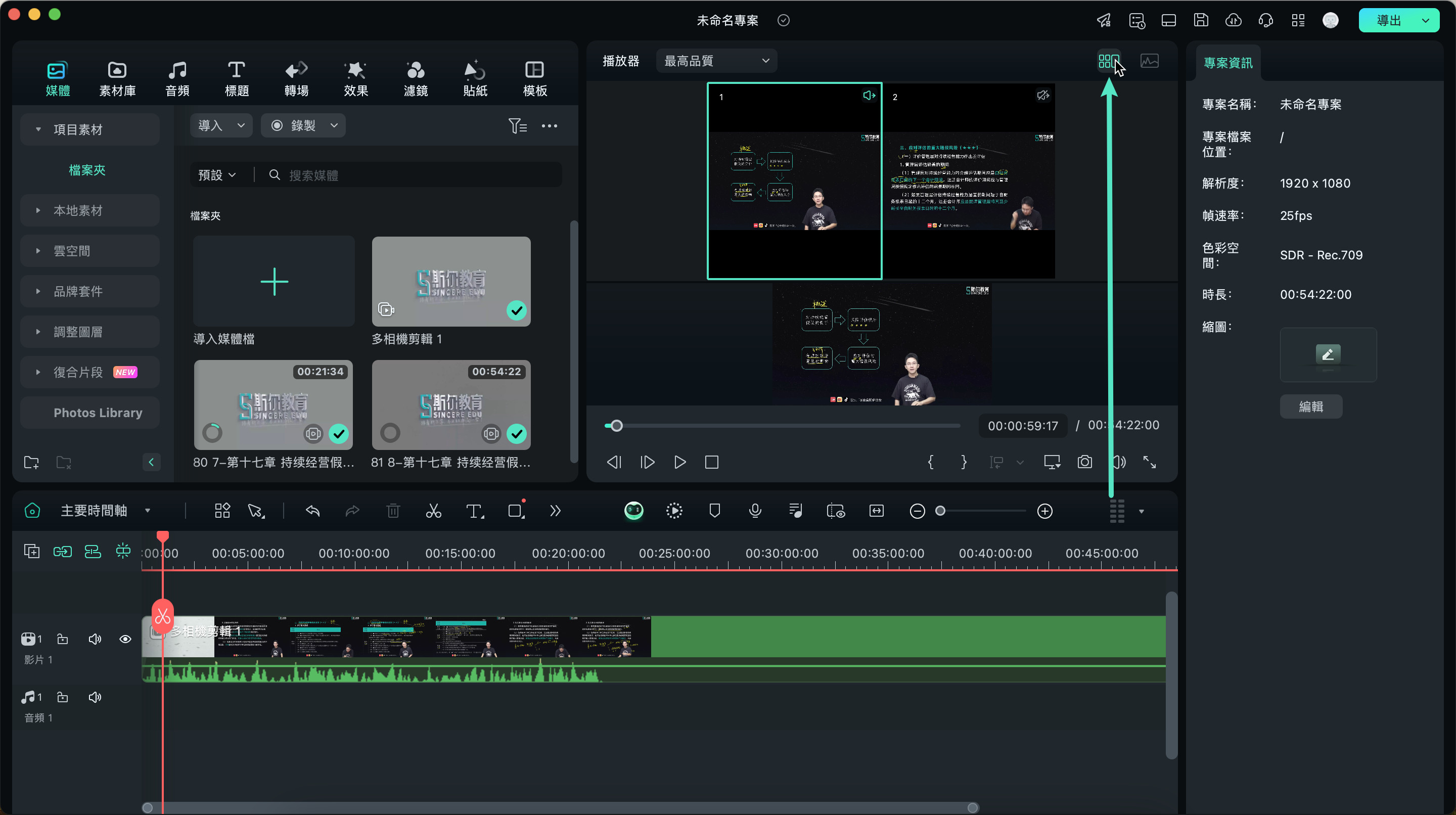1456x815 pixels.
Task: Click the headset support icon in title bar
Action: point(1265,20)
